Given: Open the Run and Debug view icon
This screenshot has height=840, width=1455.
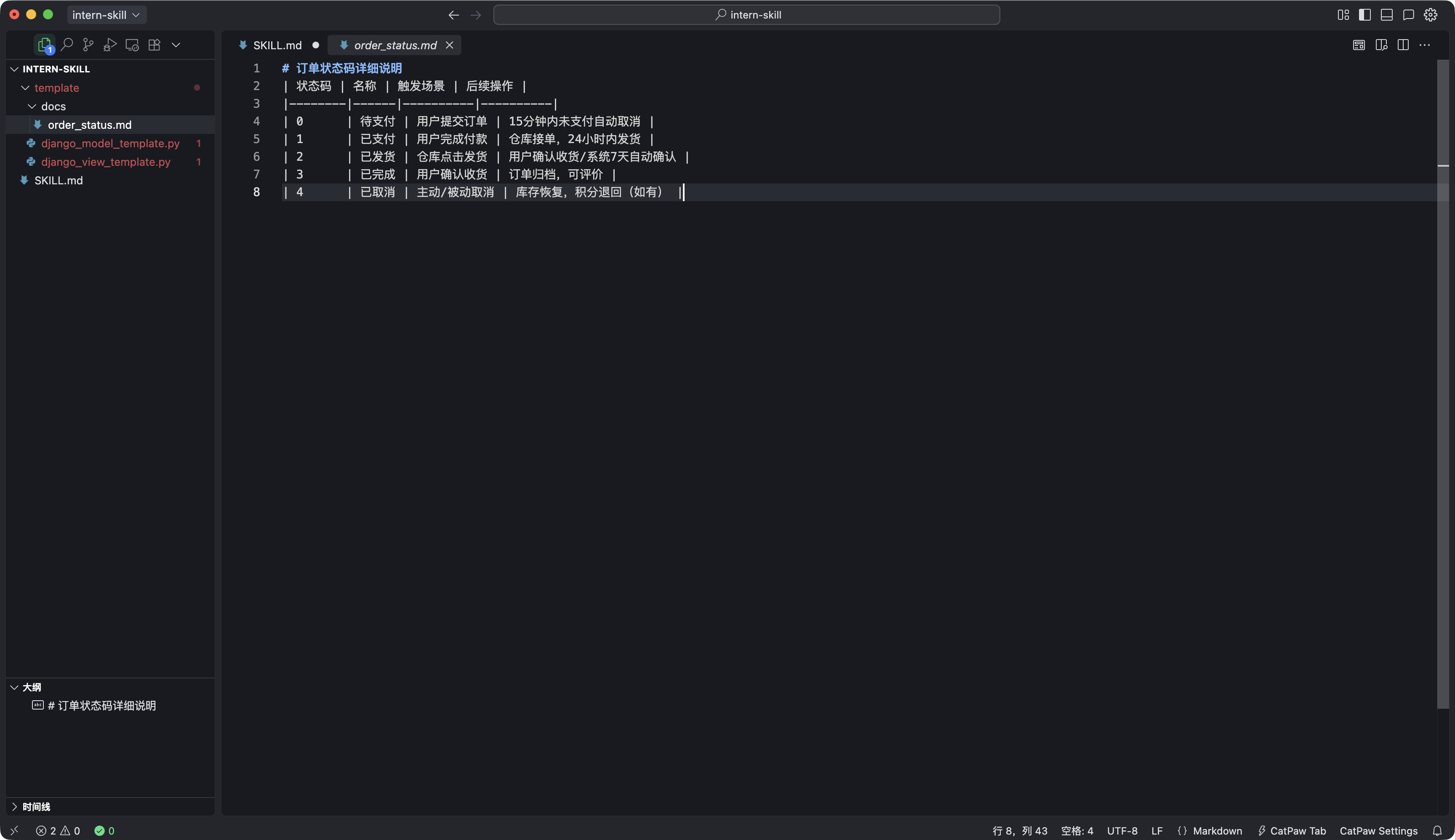Looking at the screenshot, I should (109, 45).
